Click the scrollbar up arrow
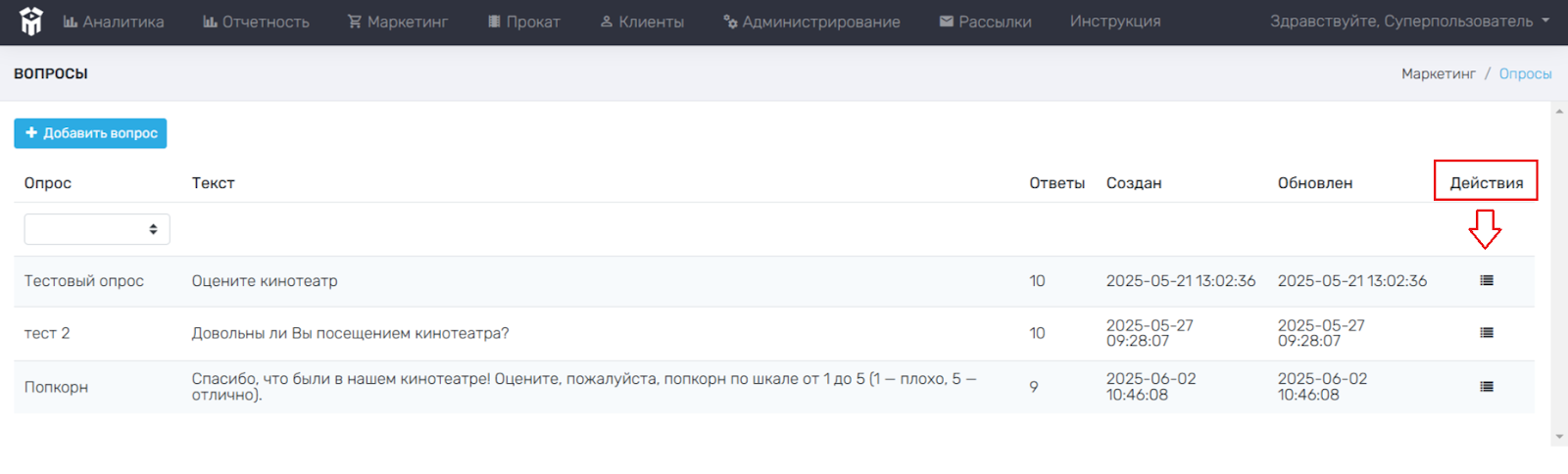The height and width of the screenshot is (474, 1568). 1559,111
